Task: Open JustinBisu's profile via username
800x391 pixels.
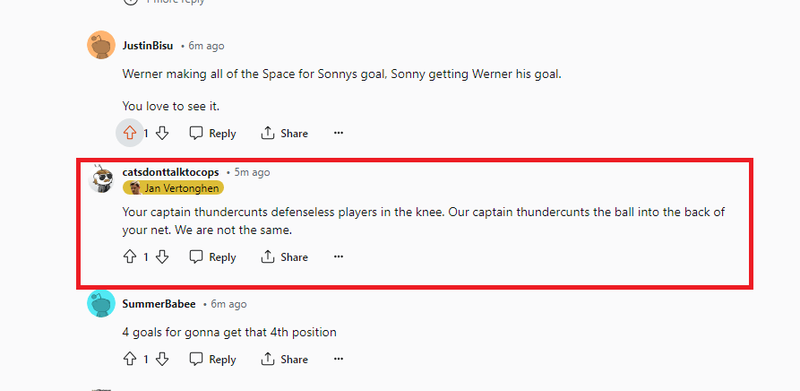Action: (147, 46)
